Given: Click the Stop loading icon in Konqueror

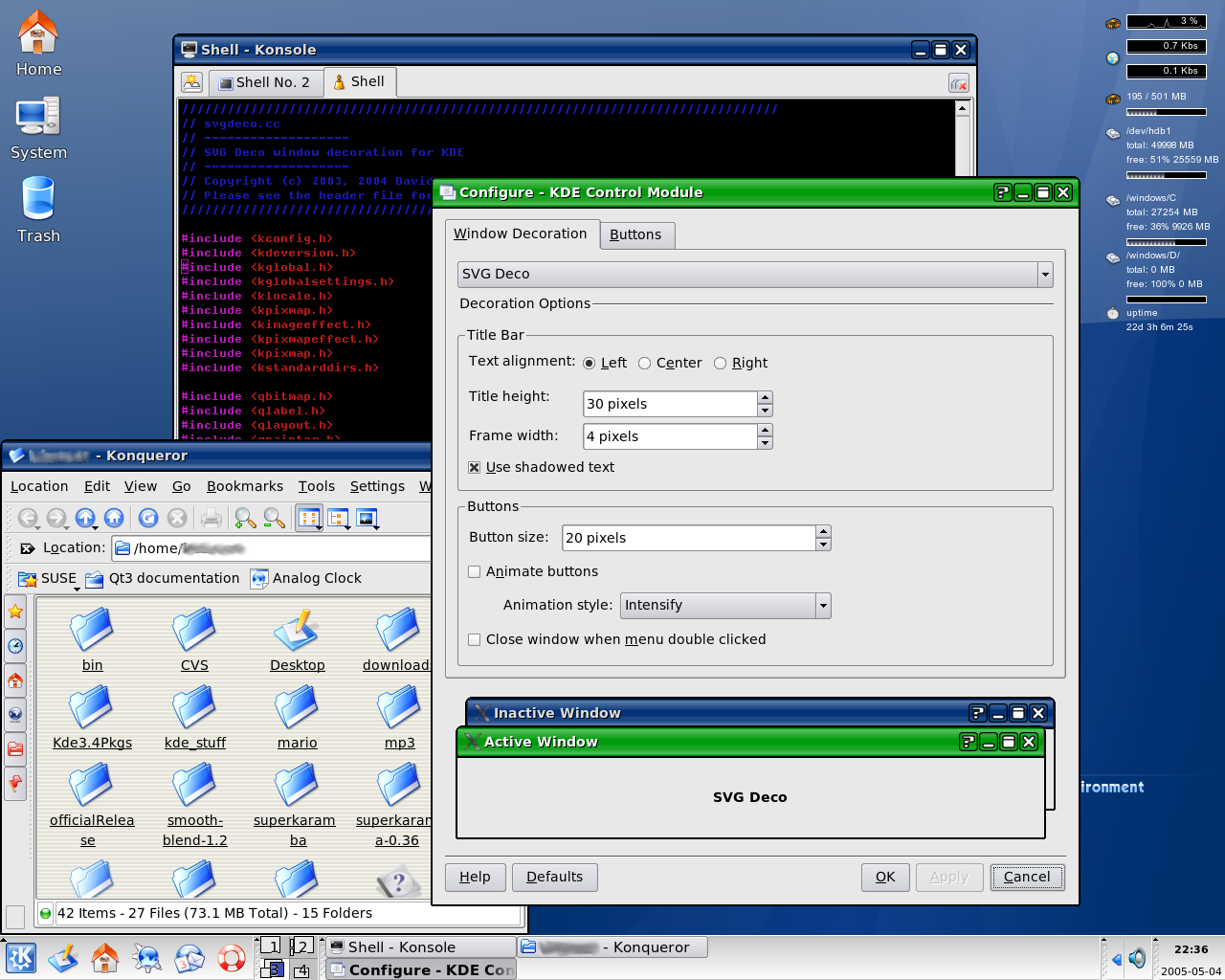Looking at the screenshot, I should pyautogui.click(x=177, y=518).
